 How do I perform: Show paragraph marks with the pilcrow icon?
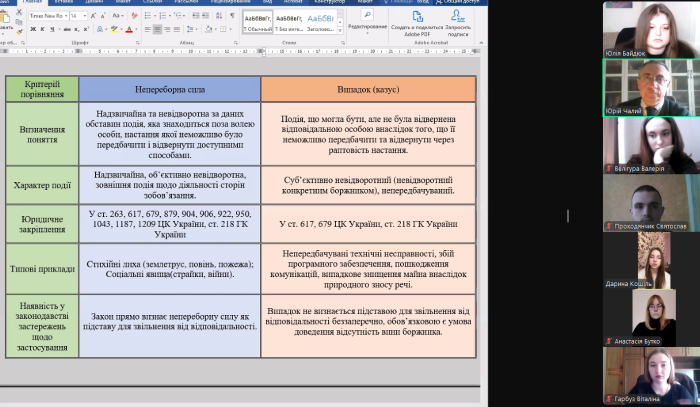232,17
